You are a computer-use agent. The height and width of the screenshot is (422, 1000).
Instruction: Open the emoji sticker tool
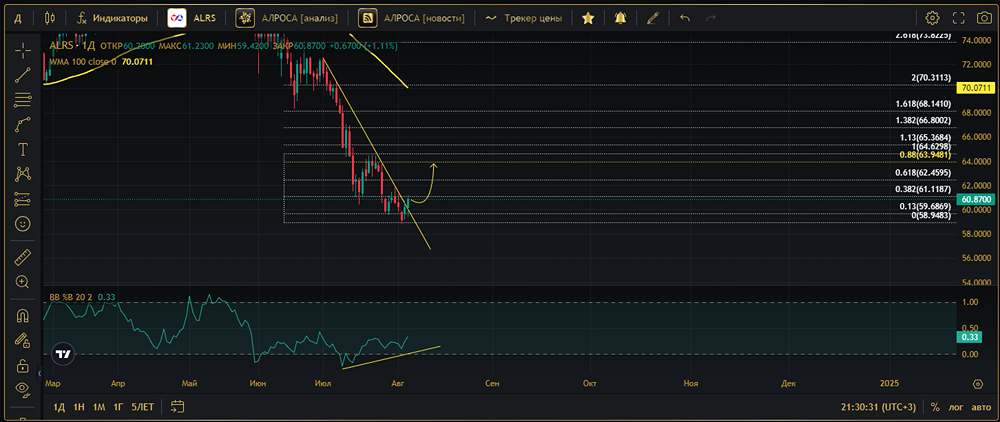(x=22, y=223)
